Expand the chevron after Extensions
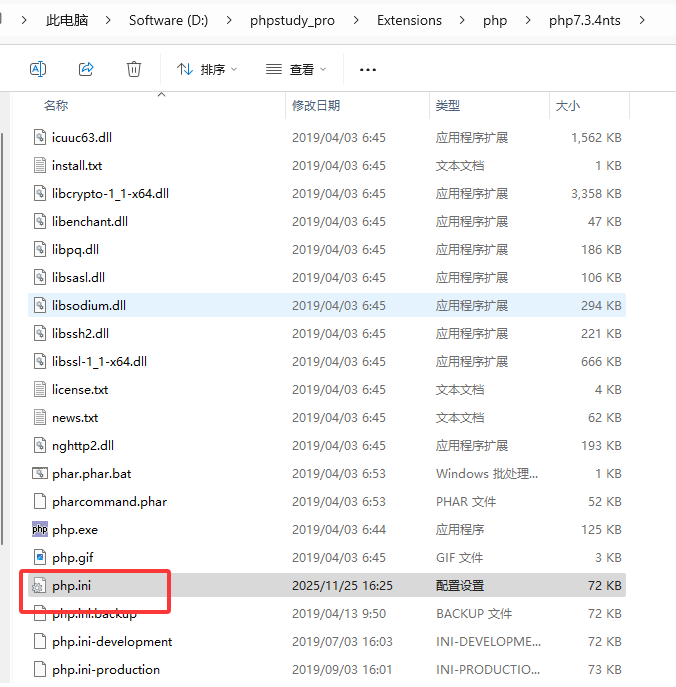676x687 pixels. (x=462, y=20)
